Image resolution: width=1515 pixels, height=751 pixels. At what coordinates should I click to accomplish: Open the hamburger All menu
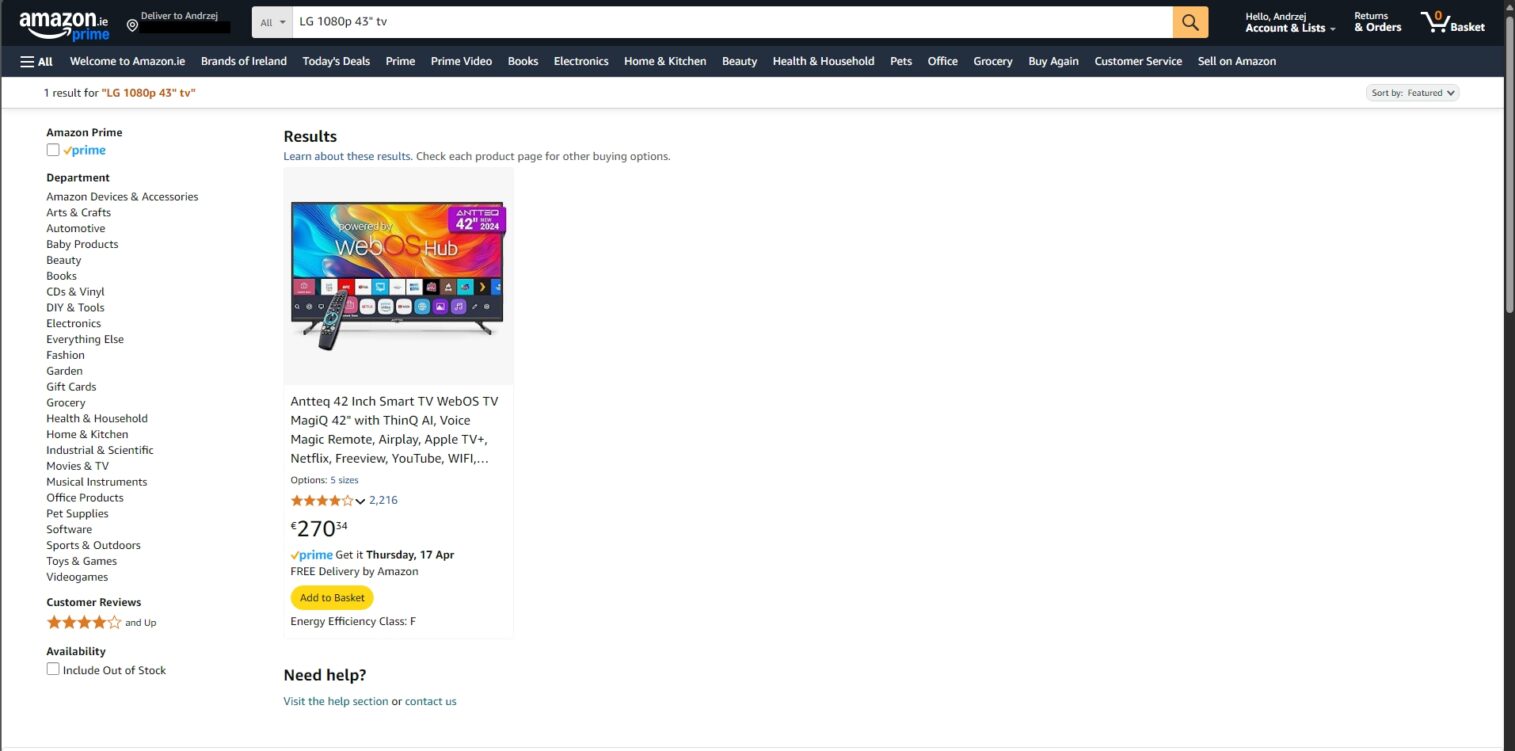coord(37,61)
